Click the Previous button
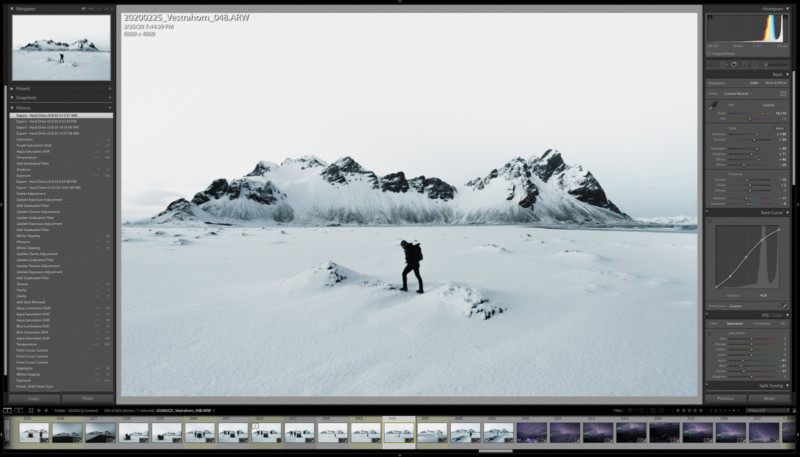 [726, 398]
